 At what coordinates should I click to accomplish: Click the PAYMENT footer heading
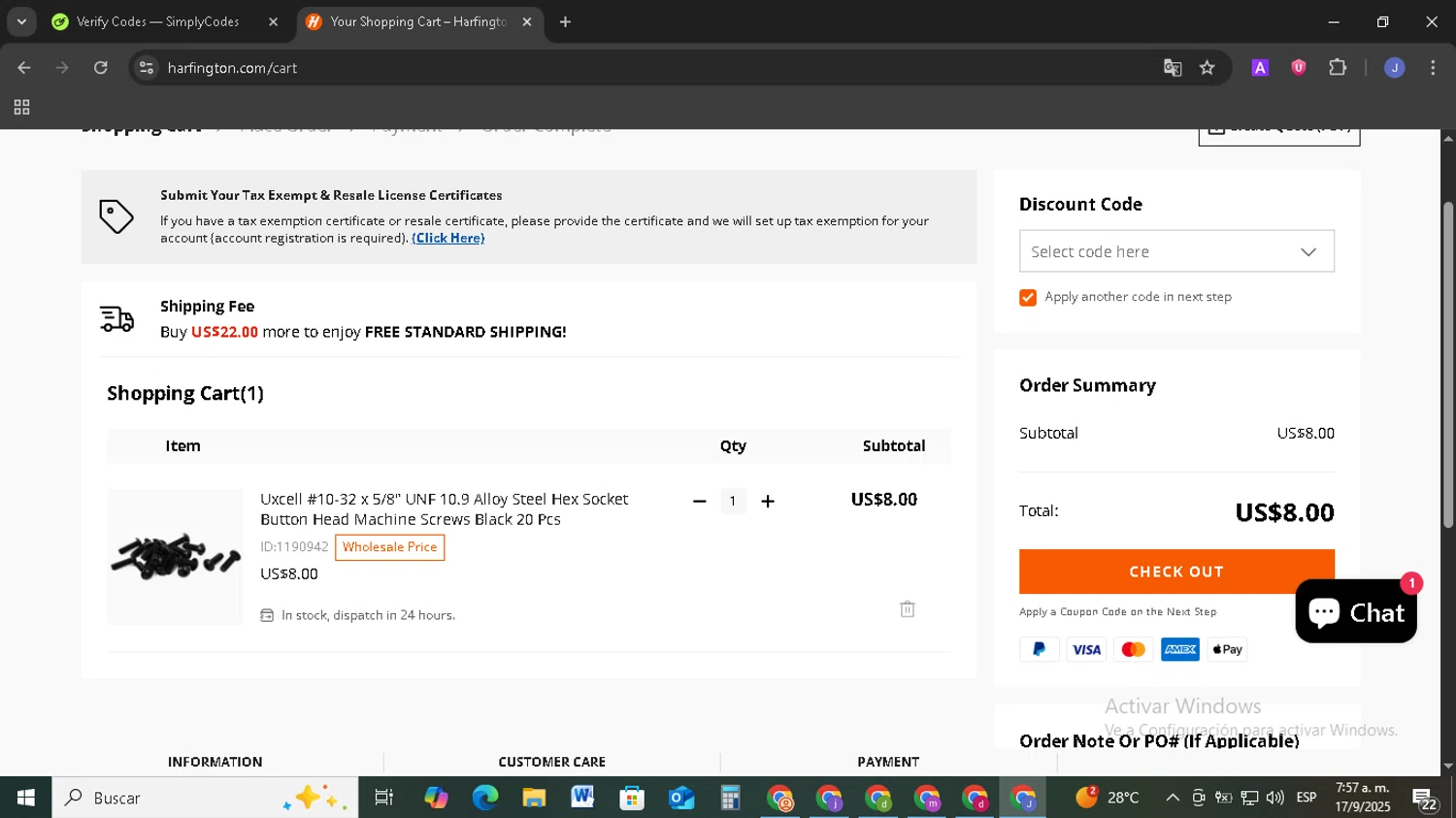click(x=888, y=763)
